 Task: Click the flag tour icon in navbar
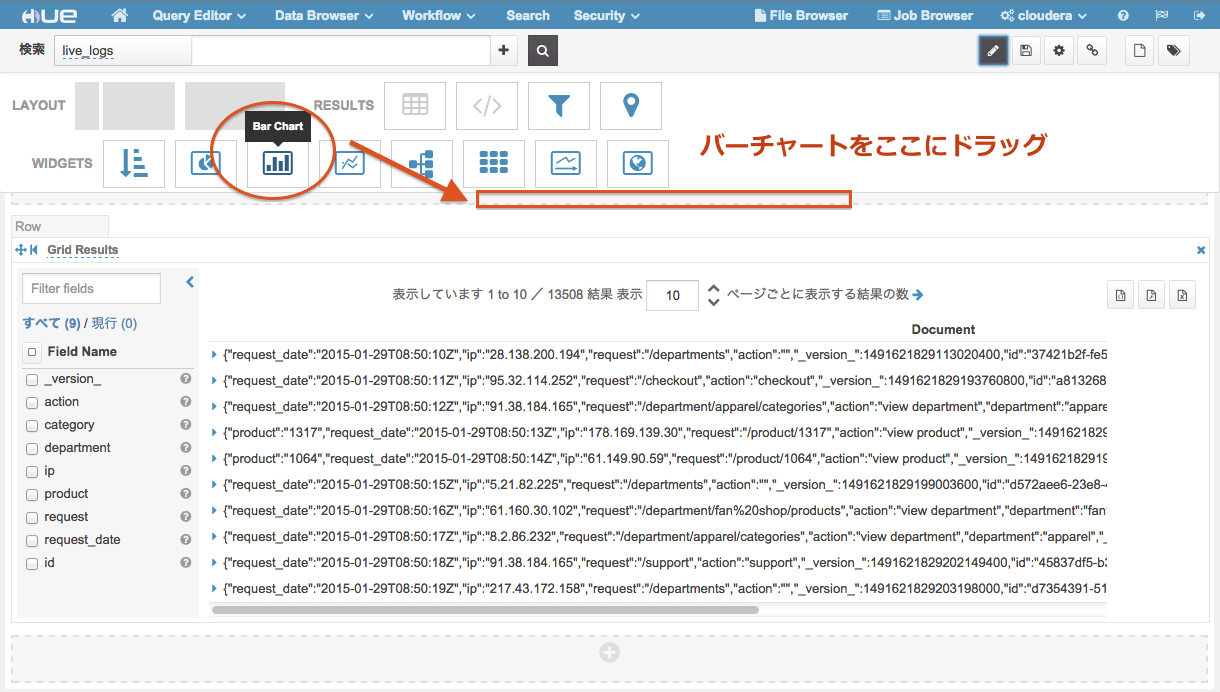tap(1161, 16)
